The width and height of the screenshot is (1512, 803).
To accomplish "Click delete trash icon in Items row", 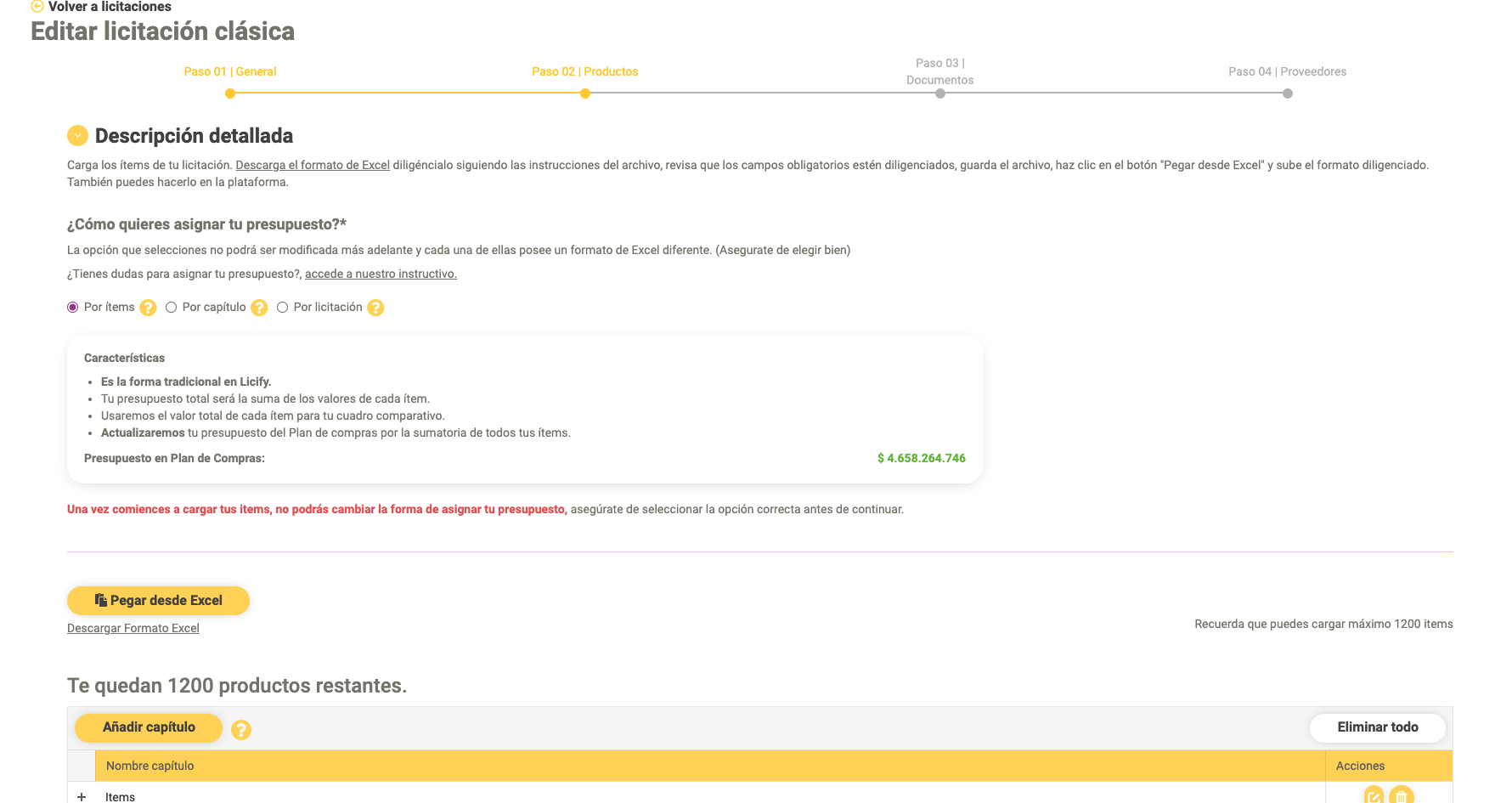I will click(x=1401, y=796).
